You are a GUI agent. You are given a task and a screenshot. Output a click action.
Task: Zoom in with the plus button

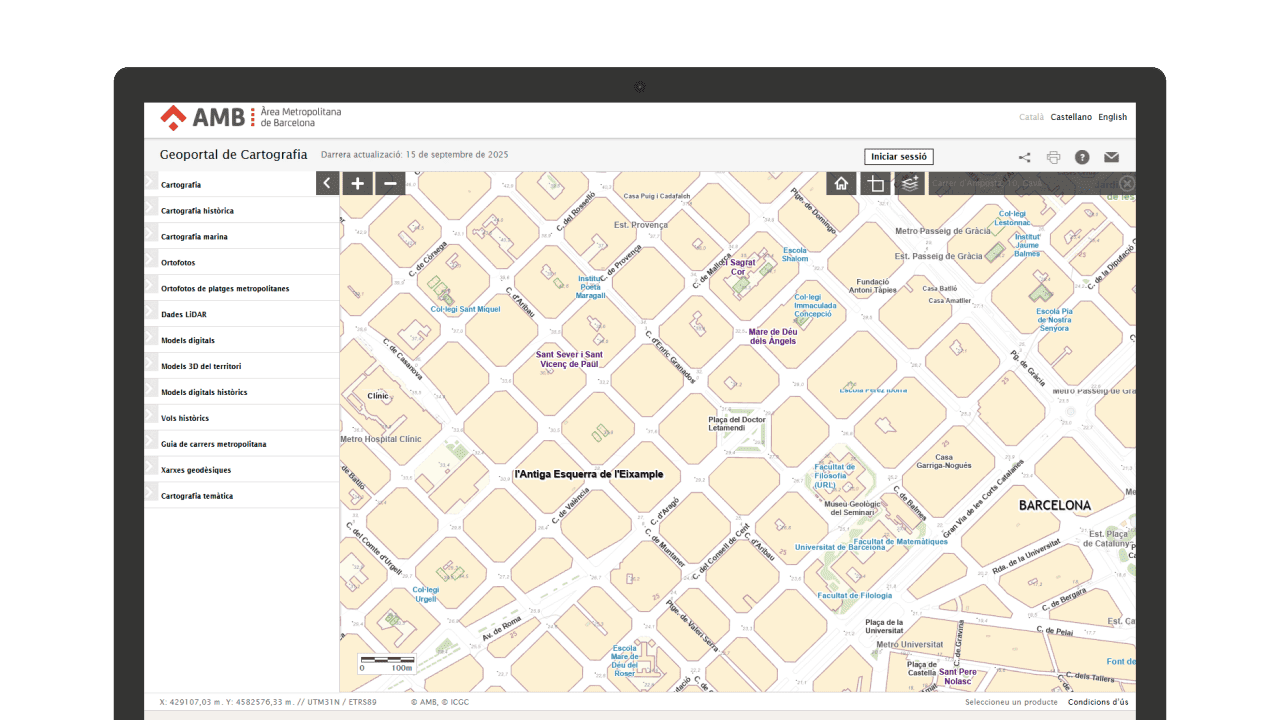coord(357,183)
